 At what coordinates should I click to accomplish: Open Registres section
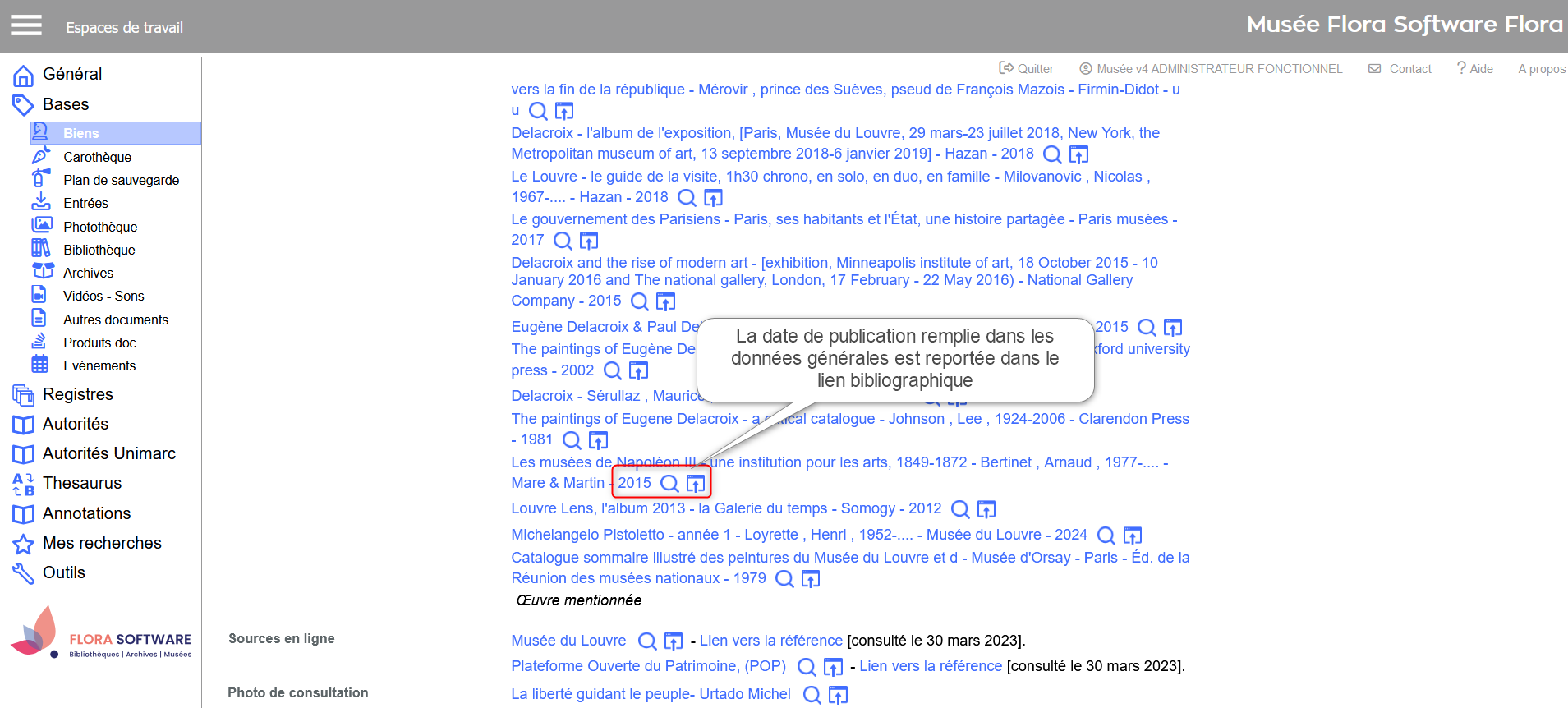tap(78, 394)
